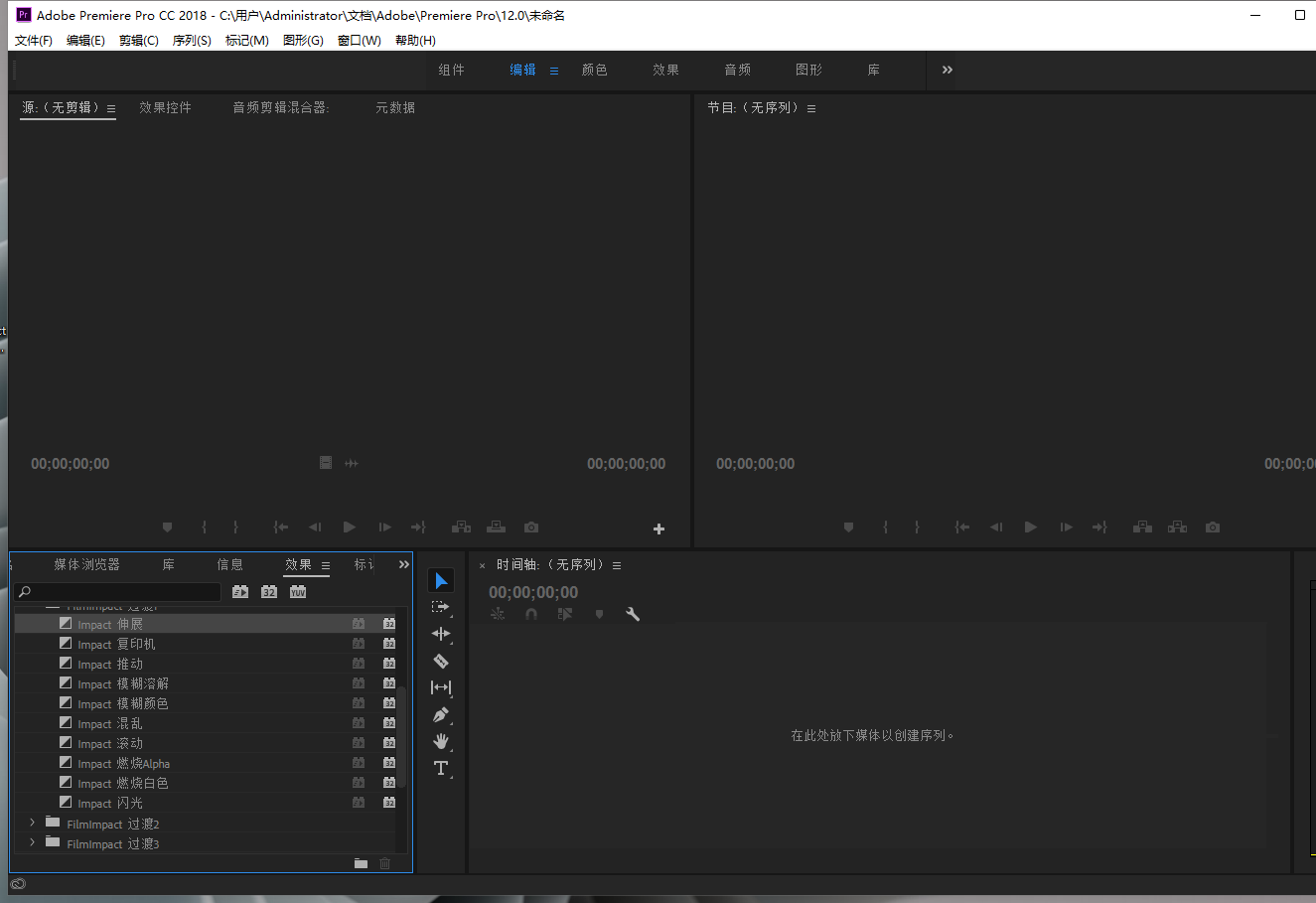This screenshot has width=1316, height=903.
Task: Show more workspaces via double chevron
Action: point(948,70)
